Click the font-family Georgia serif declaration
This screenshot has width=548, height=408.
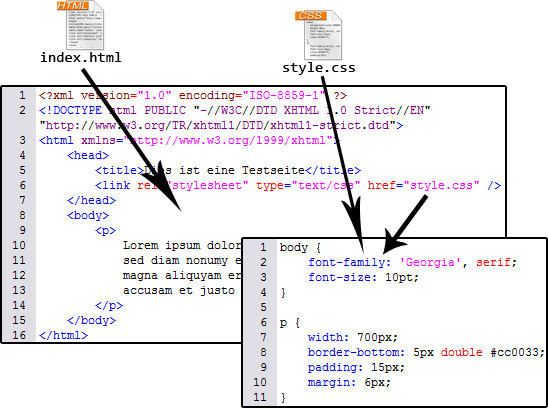pos(412,262)
